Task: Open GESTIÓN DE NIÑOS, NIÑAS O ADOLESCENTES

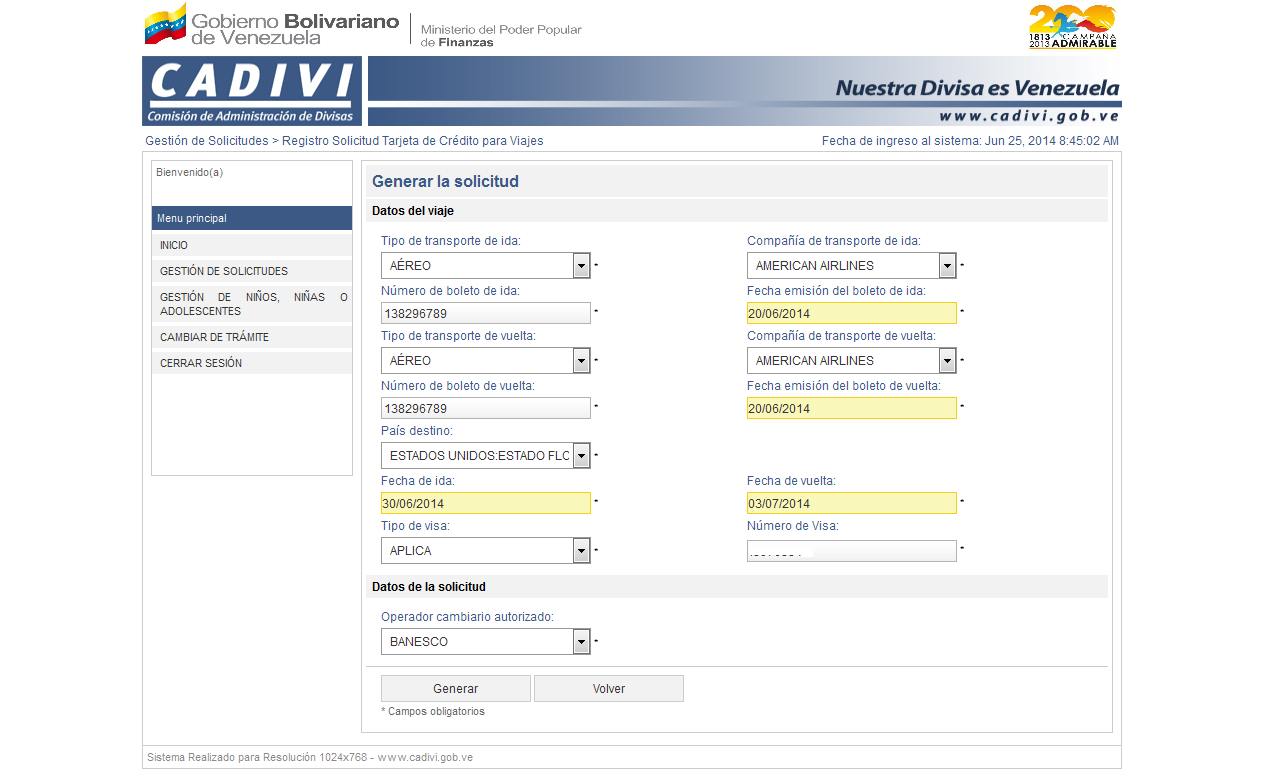Action: (252, 304)
